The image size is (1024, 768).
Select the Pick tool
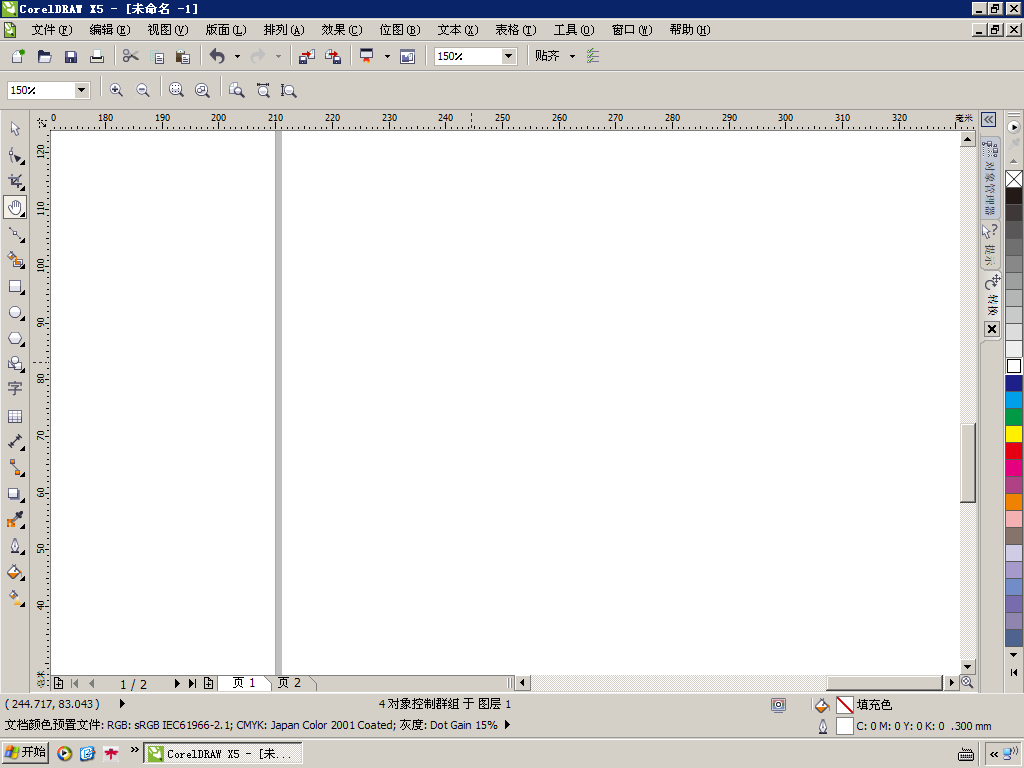coord(15,129)
